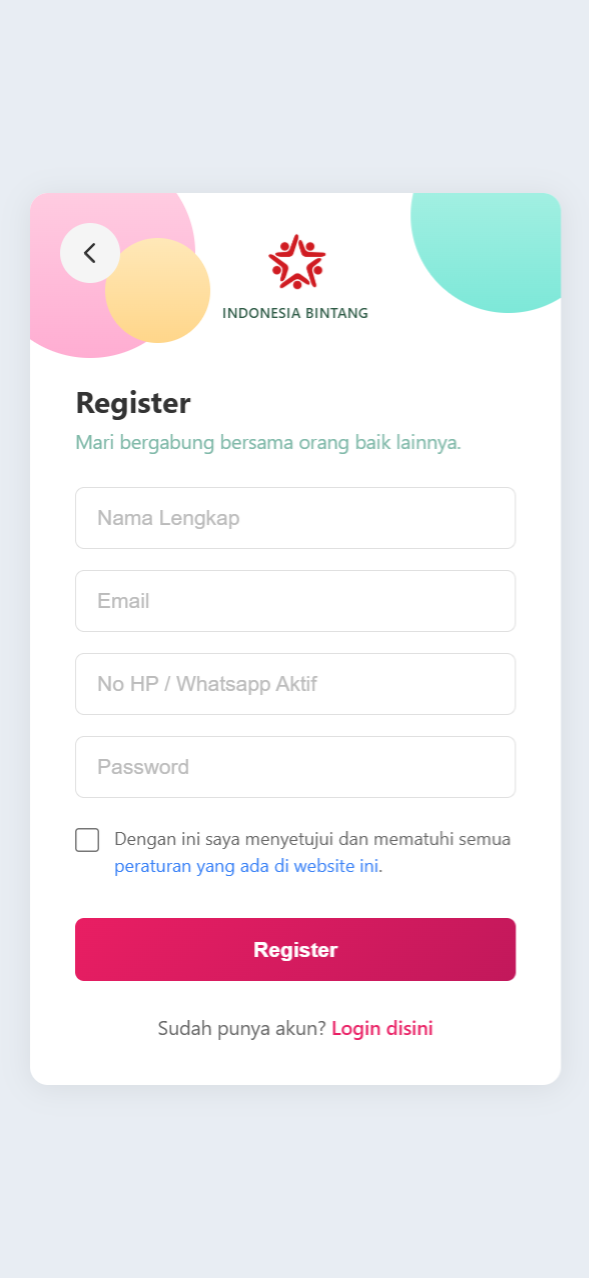Viewport: 589px width, 1278px height.
Task: Focus the Password input field
Action: 295,767
